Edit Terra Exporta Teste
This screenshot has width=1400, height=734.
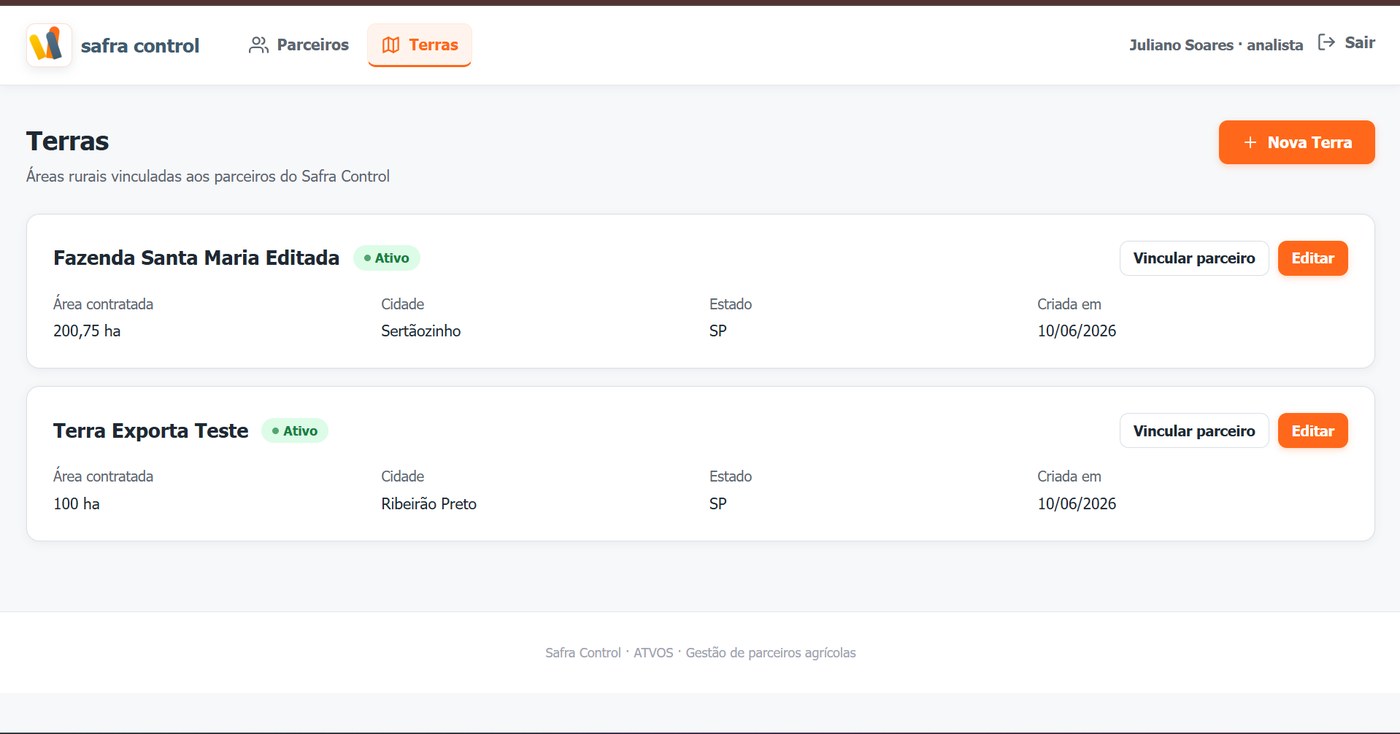pos(1313,431)
